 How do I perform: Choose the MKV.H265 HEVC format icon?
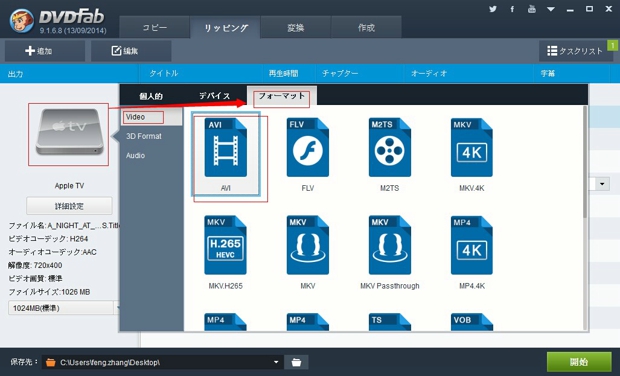coord(225,245)
